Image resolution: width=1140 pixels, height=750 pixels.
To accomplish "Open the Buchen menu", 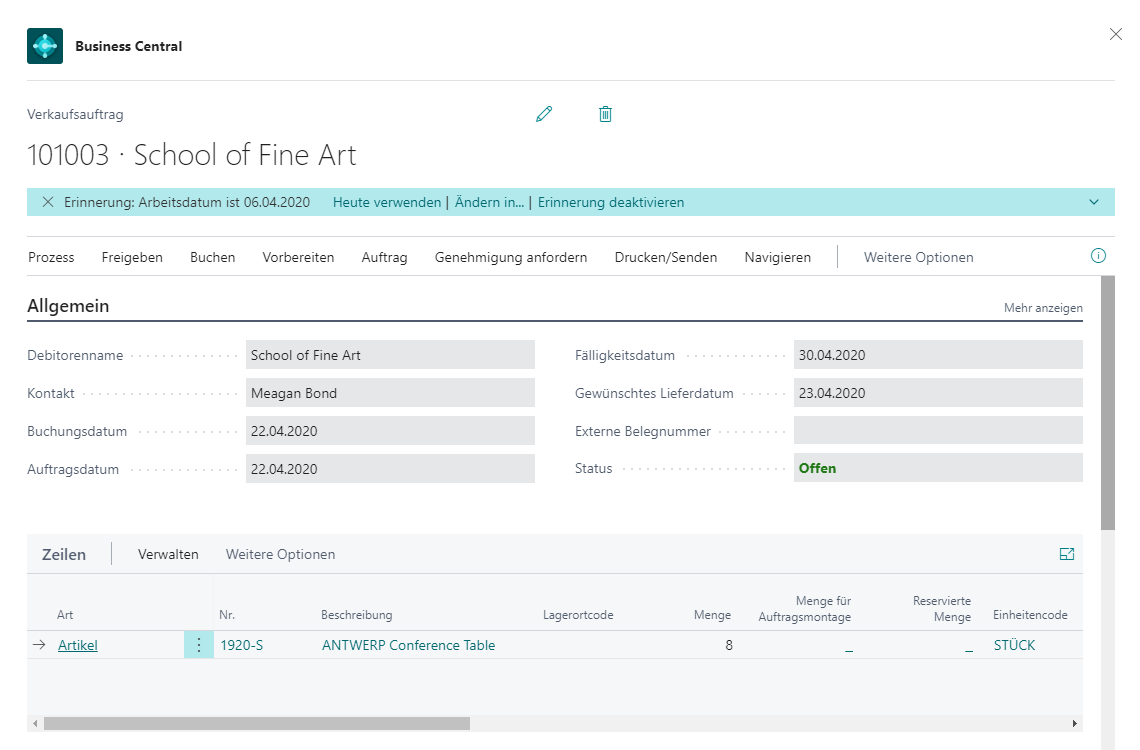I will click(212, 257).
